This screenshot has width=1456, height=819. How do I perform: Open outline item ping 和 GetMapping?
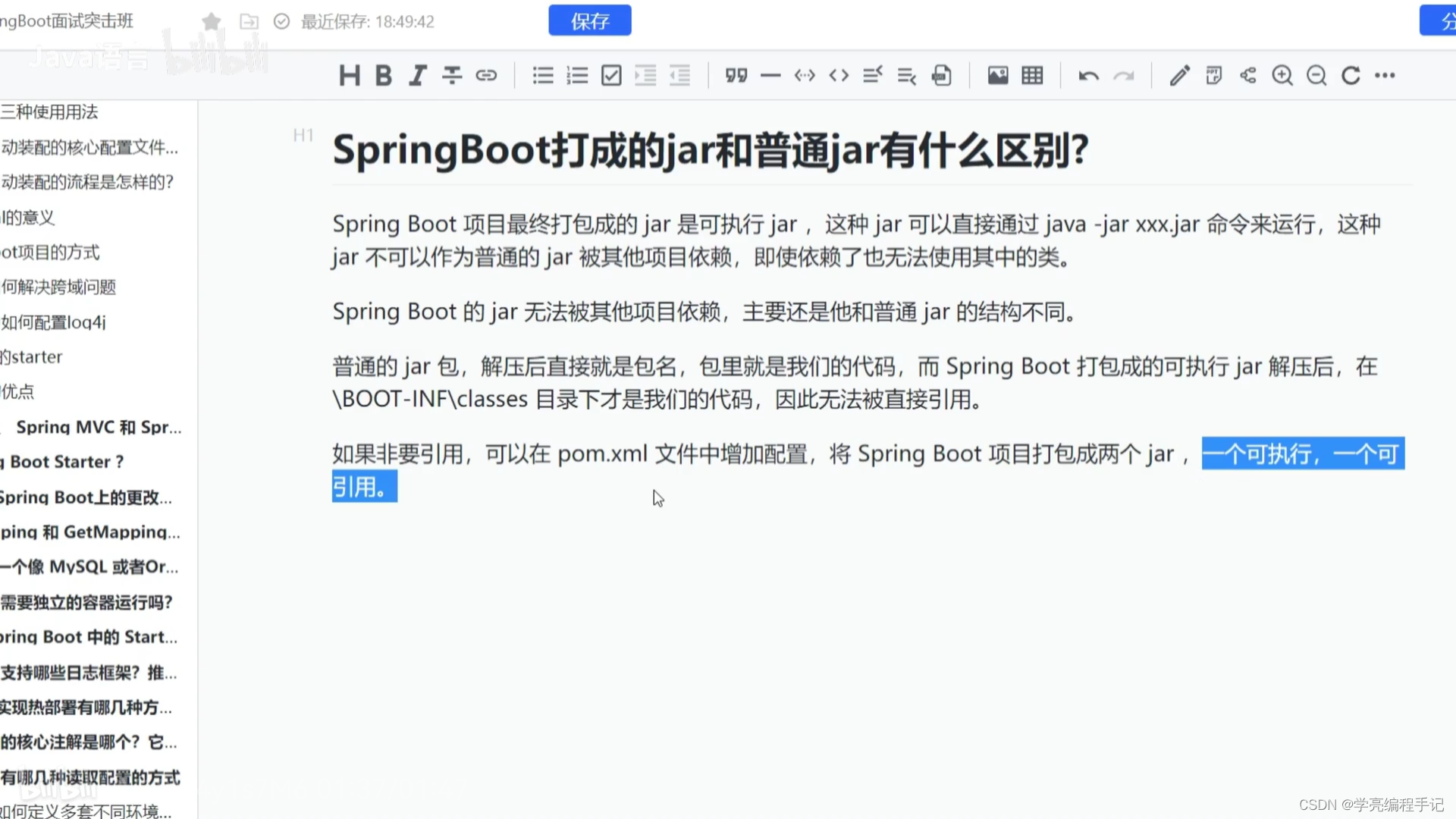90,532
